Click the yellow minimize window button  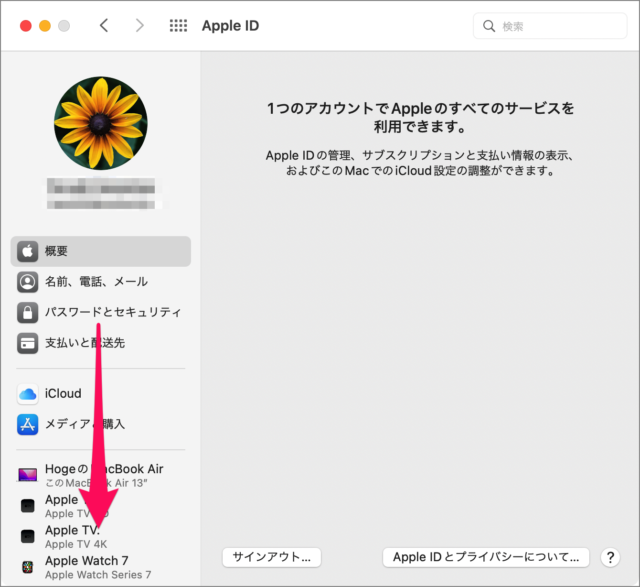[45, 26]
